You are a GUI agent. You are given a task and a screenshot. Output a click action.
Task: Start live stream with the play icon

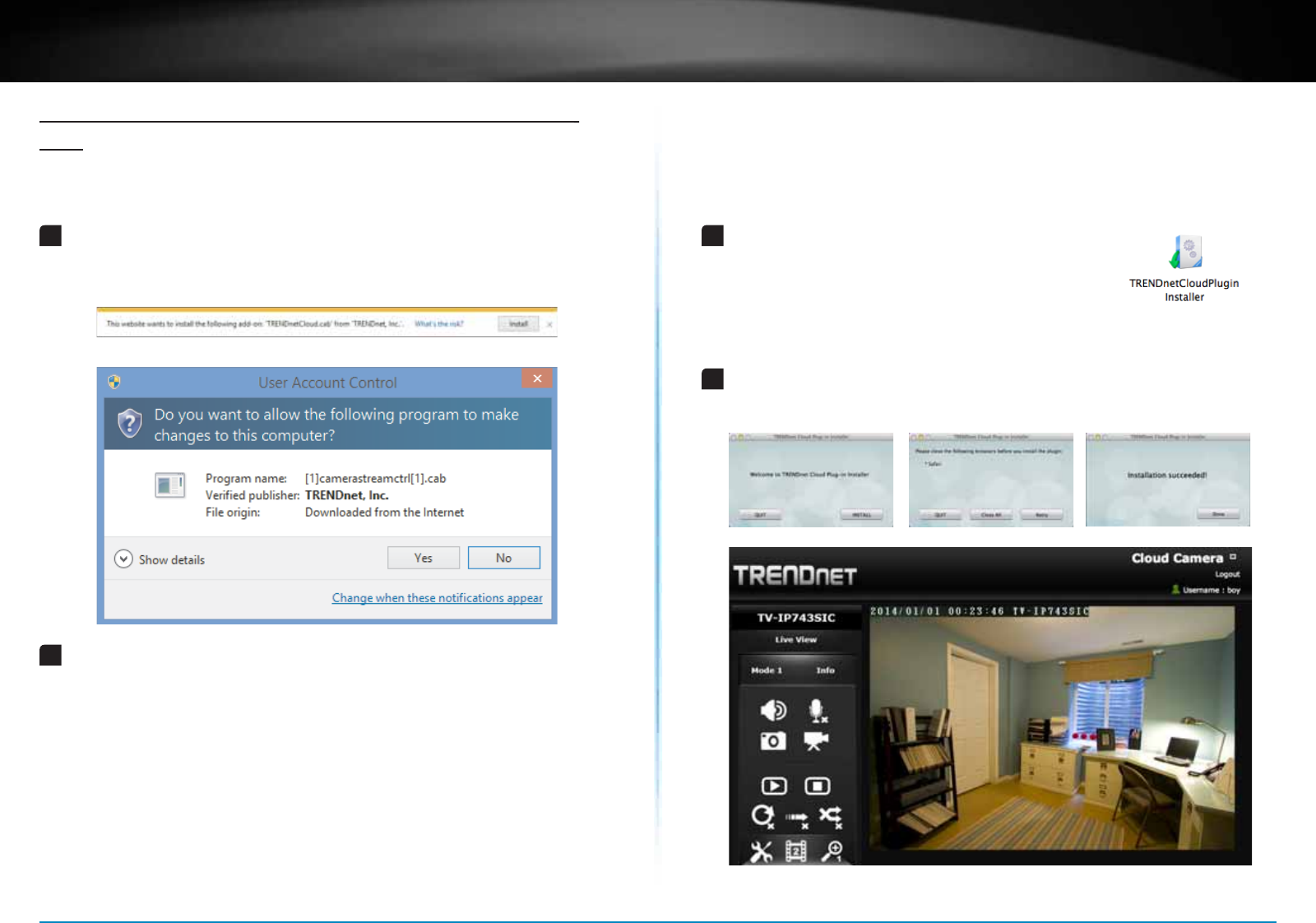pyautogui.click(x=774, y=786)
